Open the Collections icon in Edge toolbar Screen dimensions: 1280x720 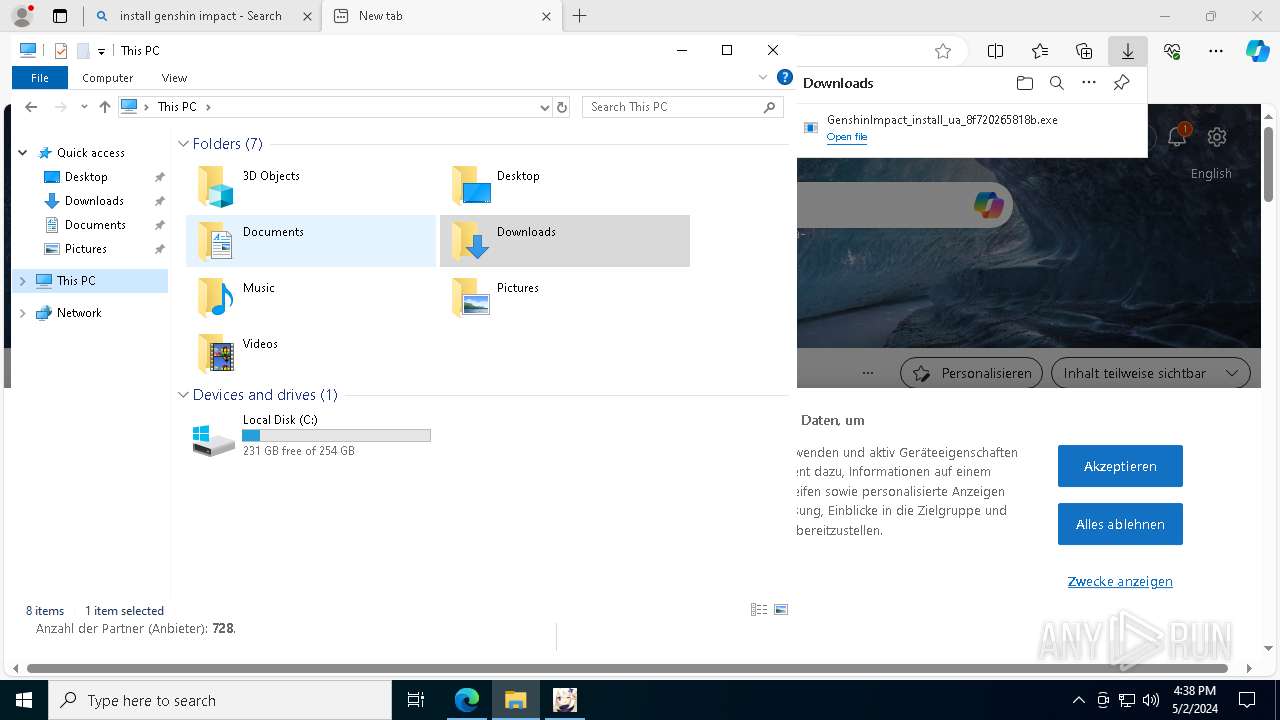pos(1084,51)
